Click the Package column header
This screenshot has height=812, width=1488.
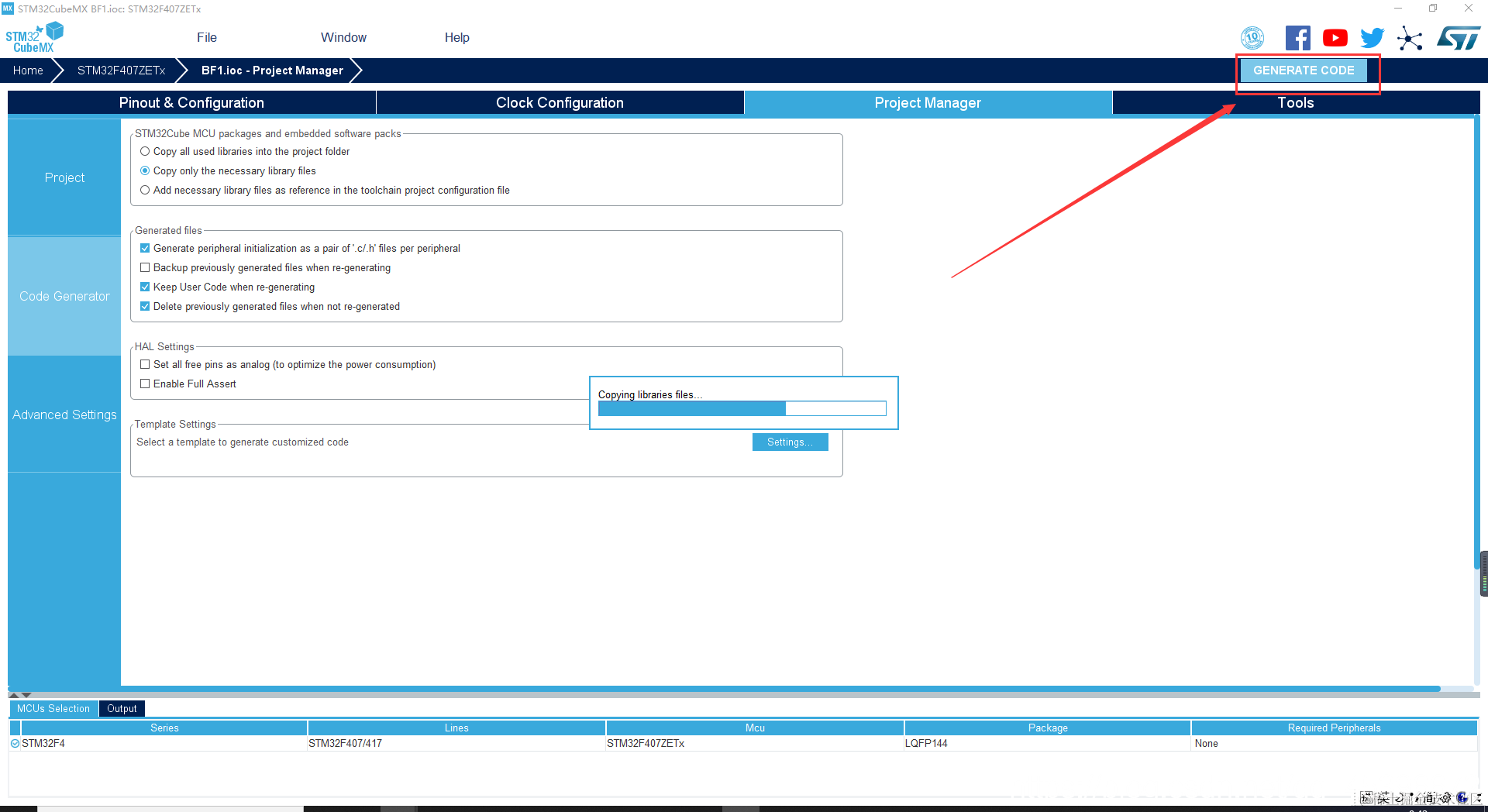pos(1048,728)
